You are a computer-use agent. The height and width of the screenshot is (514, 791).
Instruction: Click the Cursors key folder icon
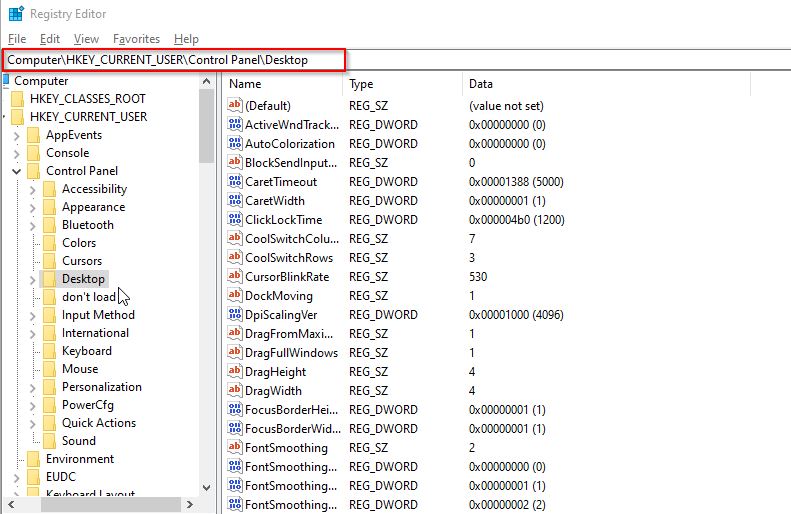click(x=49, y=261)
